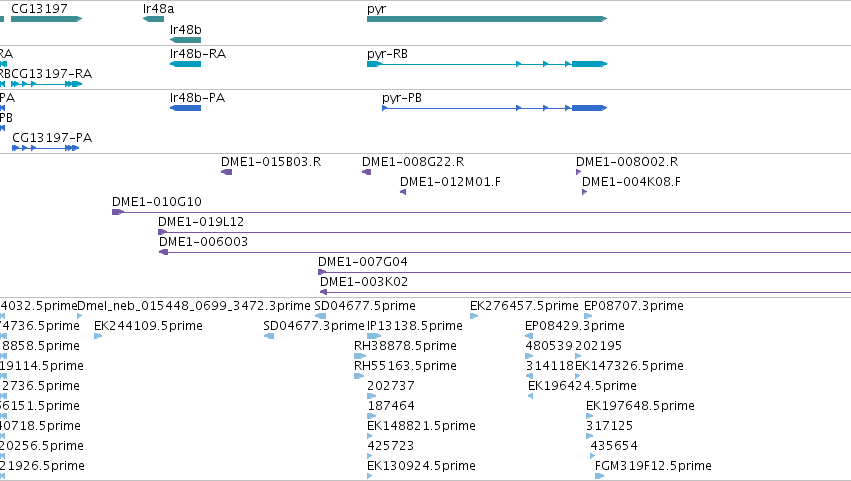Click the pyr gene bar
This screenshot has height=481, width=851.
[x=487, y=19]
